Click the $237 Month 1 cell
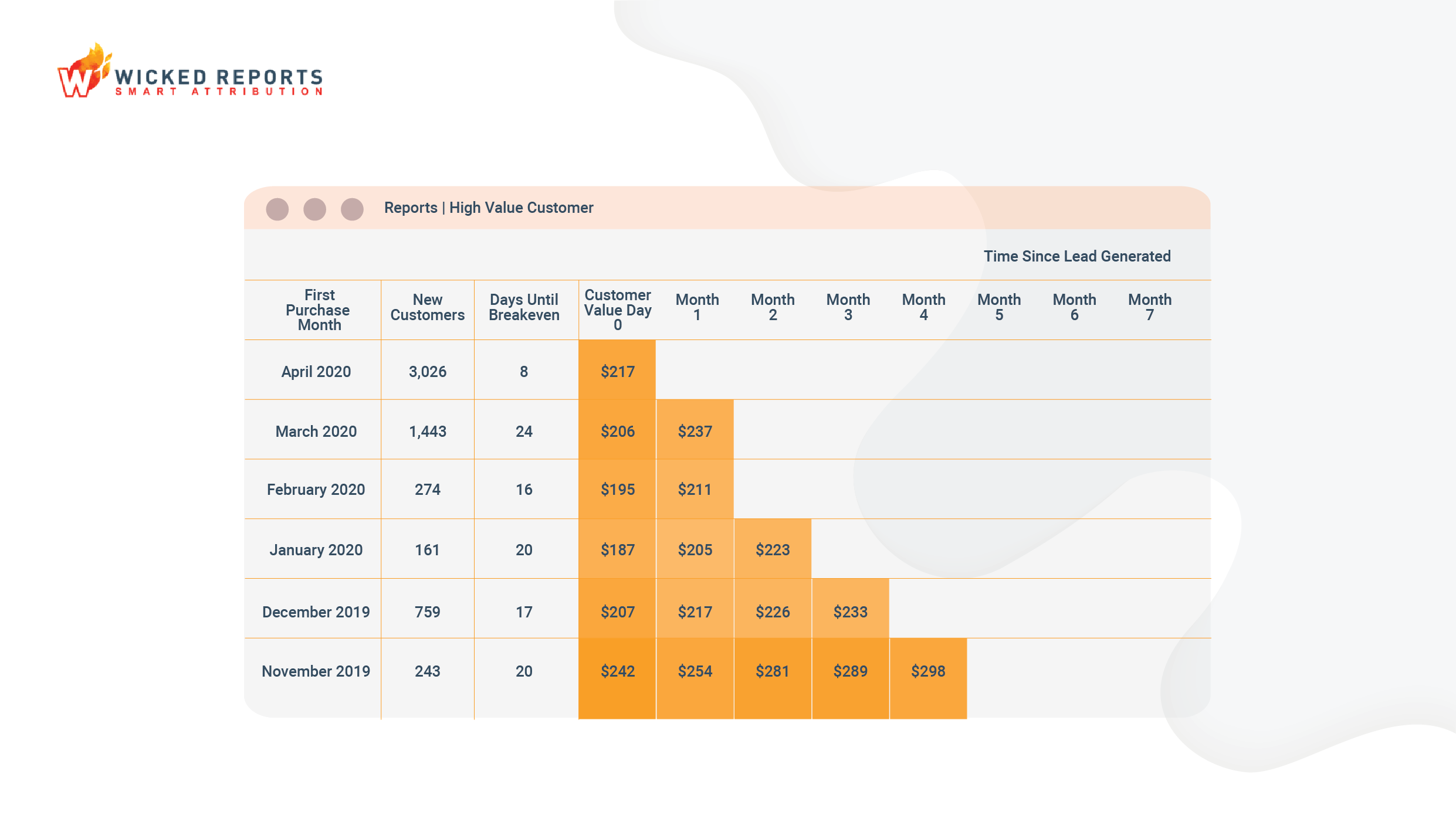The height and width of the screenshot is (832, 1456). (695, 430)
